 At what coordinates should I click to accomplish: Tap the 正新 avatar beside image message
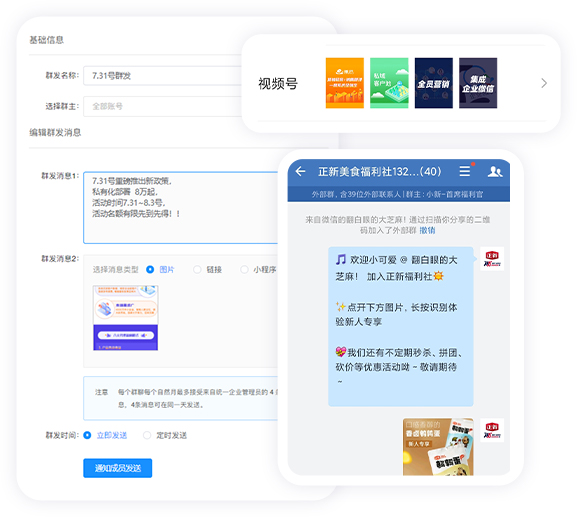tap(492, 430)
